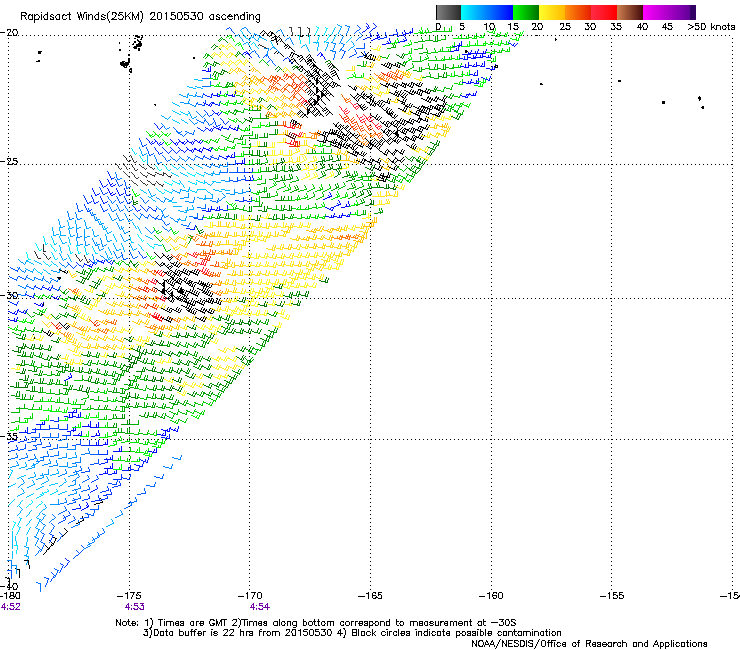Click the brown 35-40 knots legend segment

[x=630, y=12]
